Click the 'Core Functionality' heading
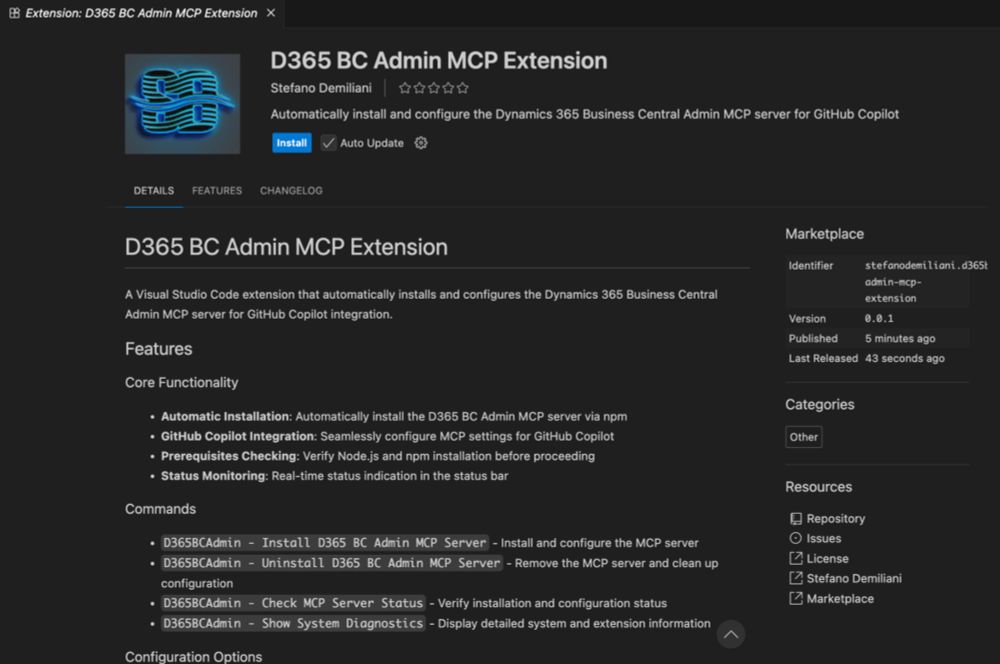The width and height of the screenshot is (1000, 664). (x=182, y=382)
